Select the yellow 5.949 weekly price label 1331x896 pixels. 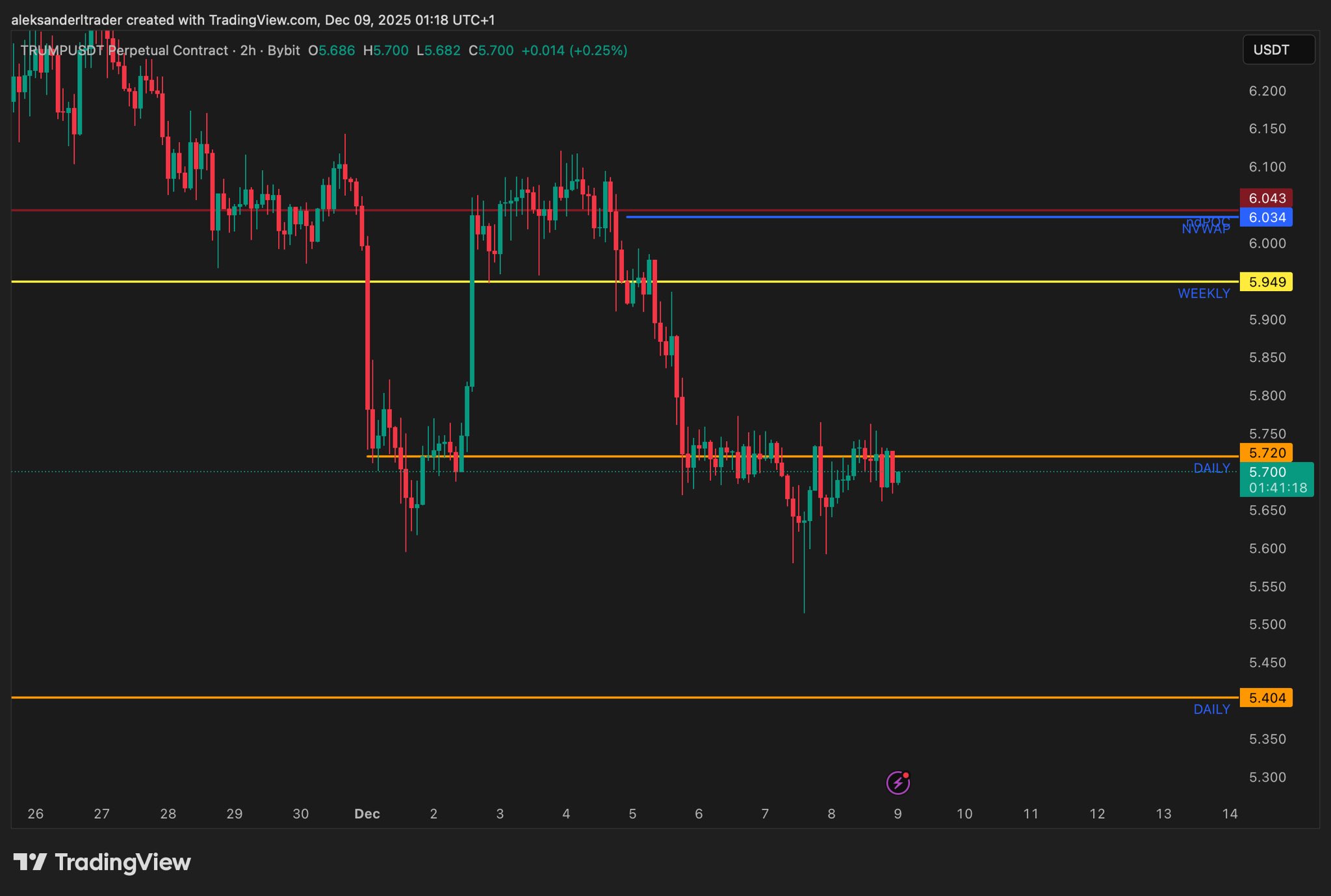pyautogui.click(x=1266, y=282)
